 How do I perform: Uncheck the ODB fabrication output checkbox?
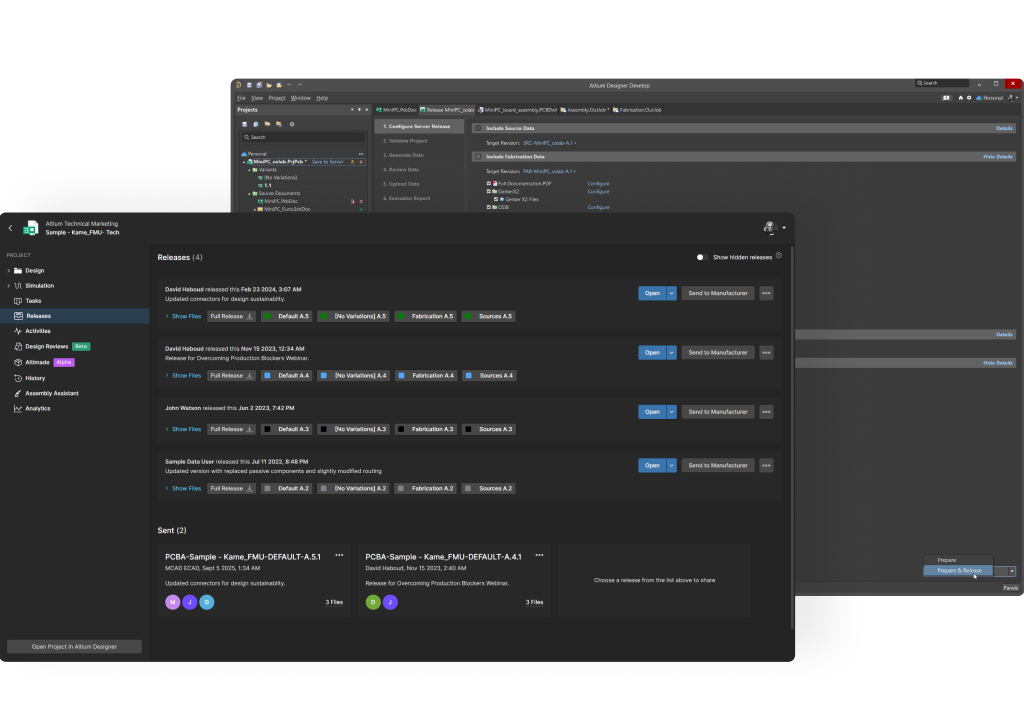[x=489, y=207]
